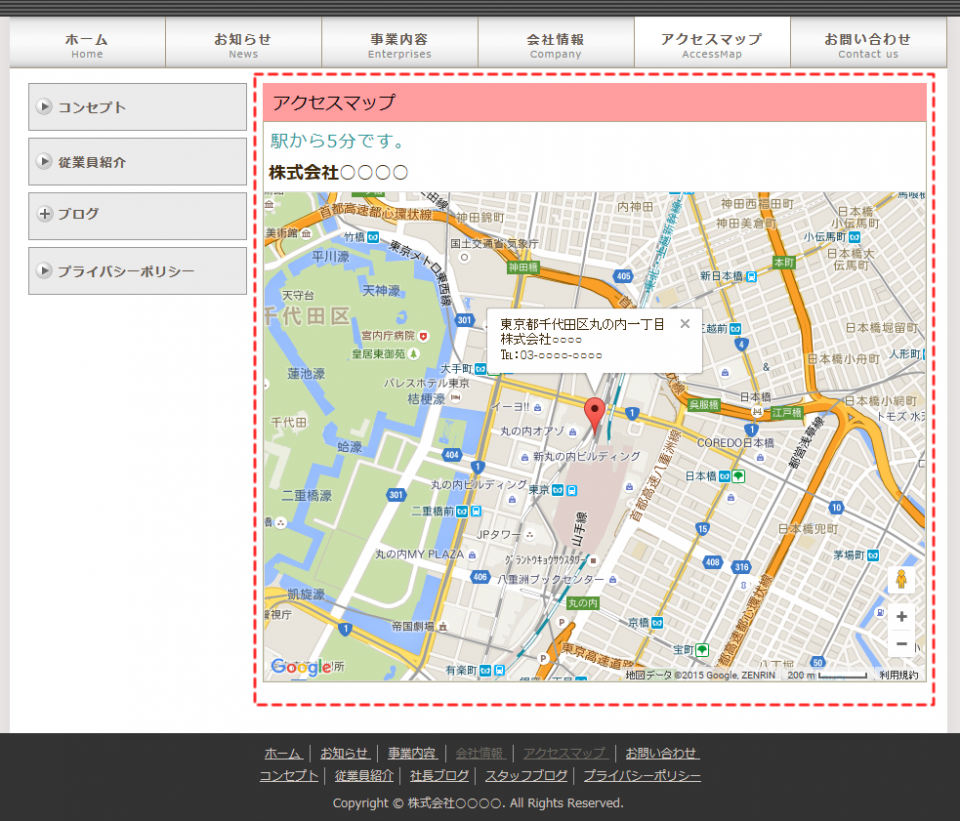Click footer コンセプト link
This screenshot has width=960, height=821.
pyautogui.click(x=289, y=776)
